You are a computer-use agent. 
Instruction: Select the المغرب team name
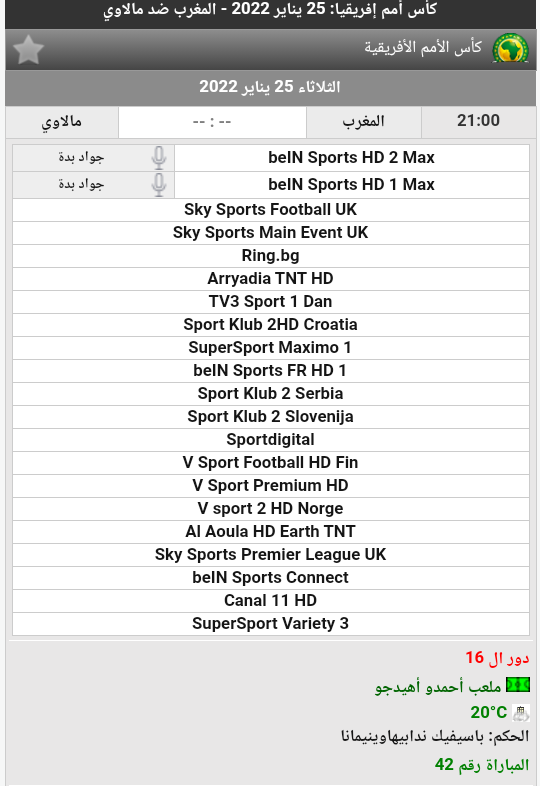(x=364, y=121)
